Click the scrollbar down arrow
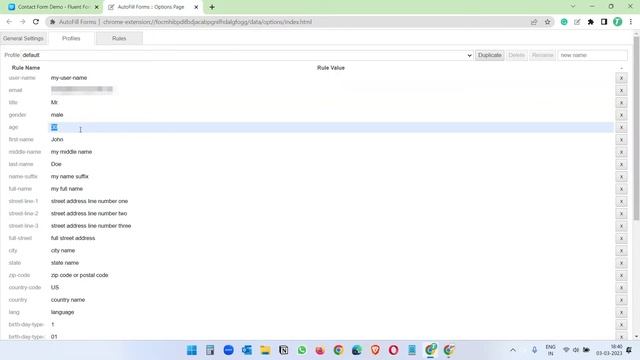Screen dimensions: 640x360 636,337
